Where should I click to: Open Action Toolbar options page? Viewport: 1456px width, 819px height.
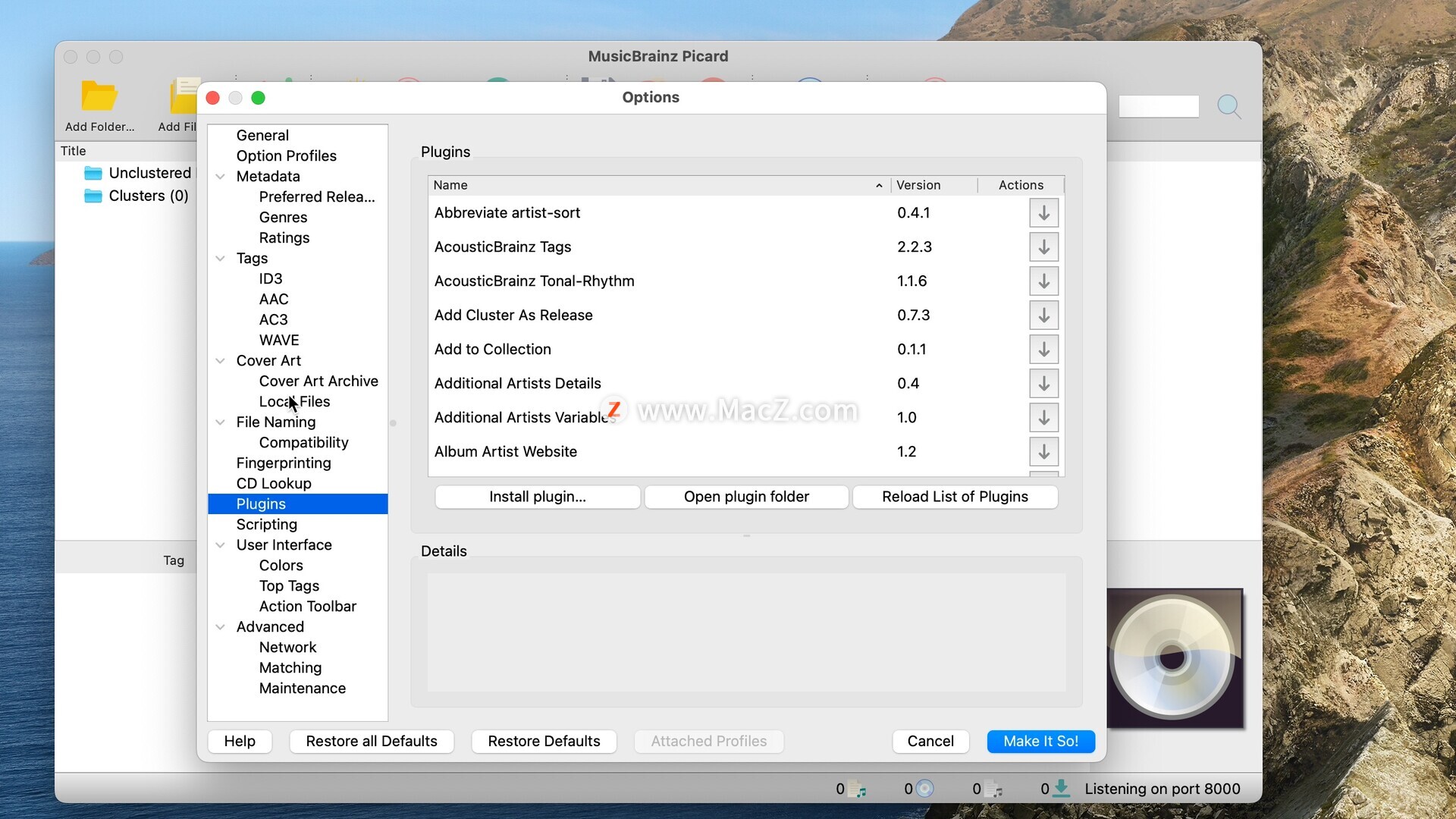(x=307, y=607)
